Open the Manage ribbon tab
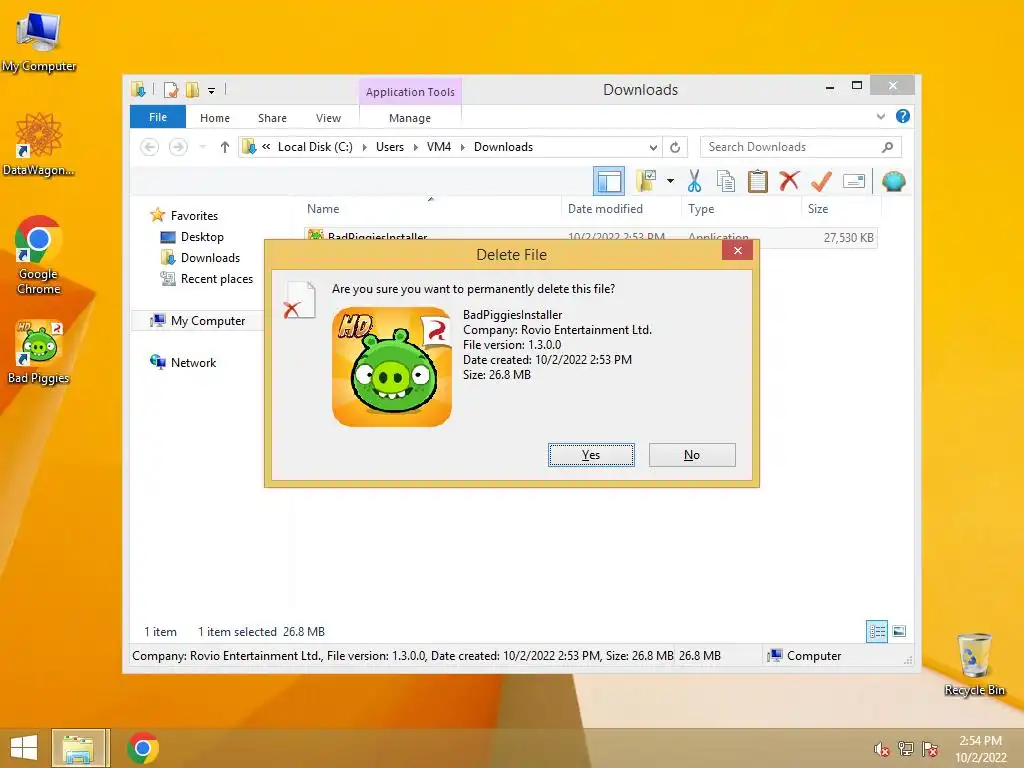 410,118
